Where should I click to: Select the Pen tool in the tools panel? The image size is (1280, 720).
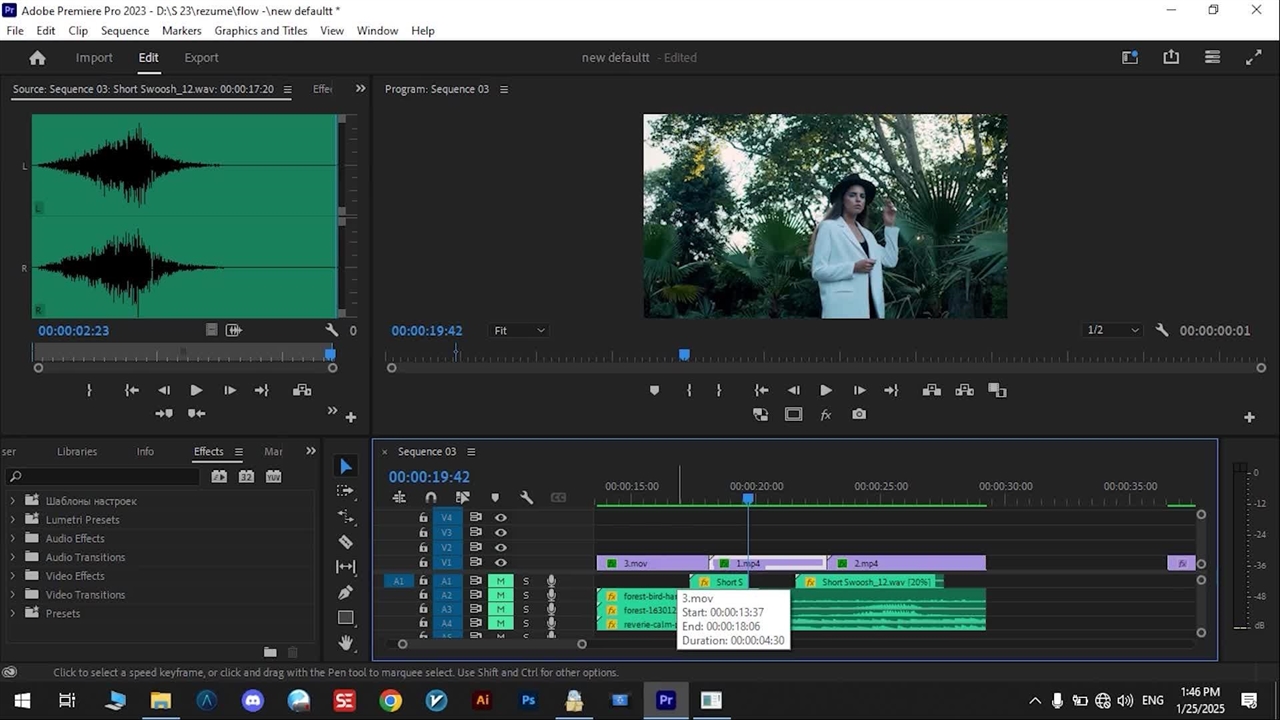coord(346,592)
